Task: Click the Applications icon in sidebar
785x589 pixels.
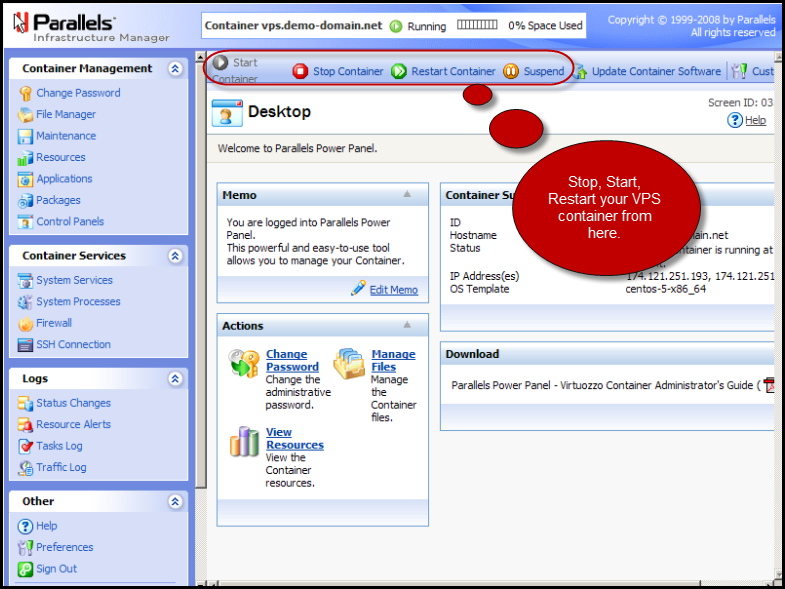Action: (x=25, y=179)
